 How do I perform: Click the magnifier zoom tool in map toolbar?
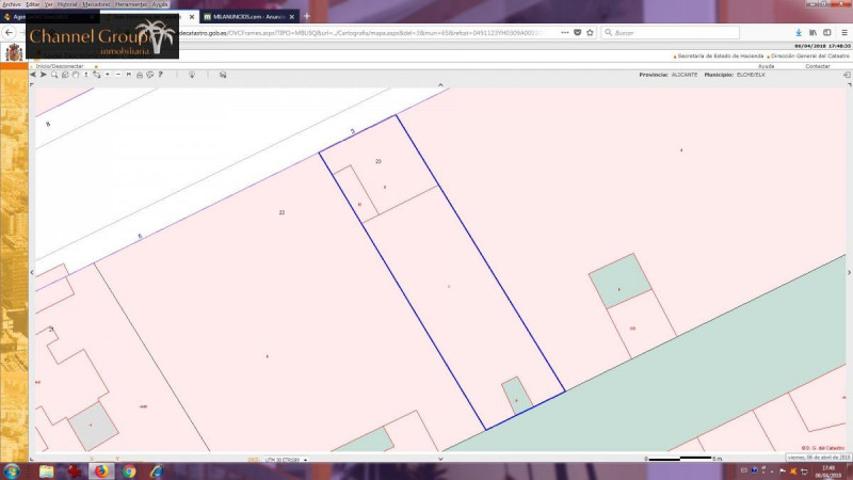(x=54, y=75)
